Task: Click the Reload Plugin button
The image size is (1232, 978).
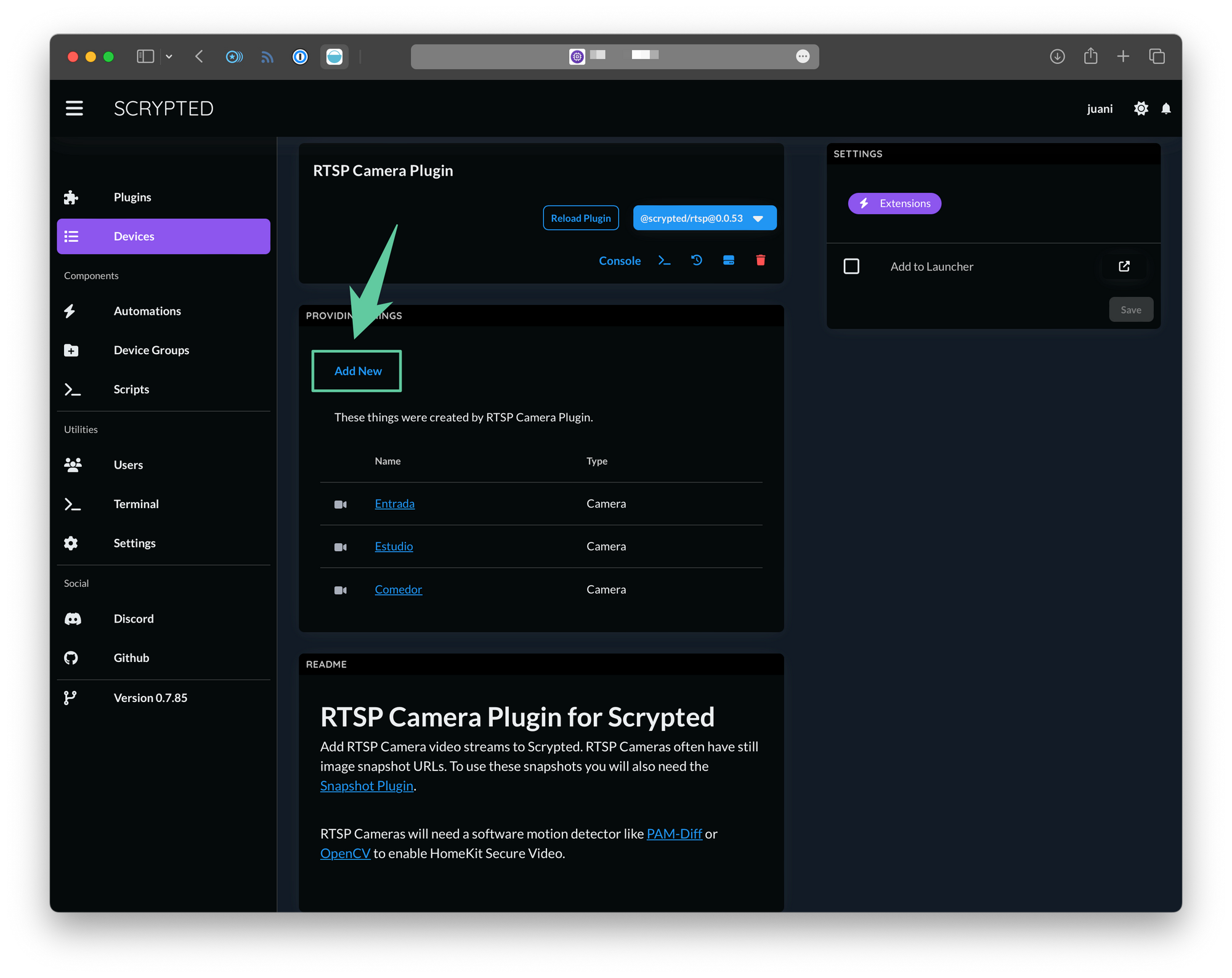Action: pyautogui.click(x=580, y=218)
